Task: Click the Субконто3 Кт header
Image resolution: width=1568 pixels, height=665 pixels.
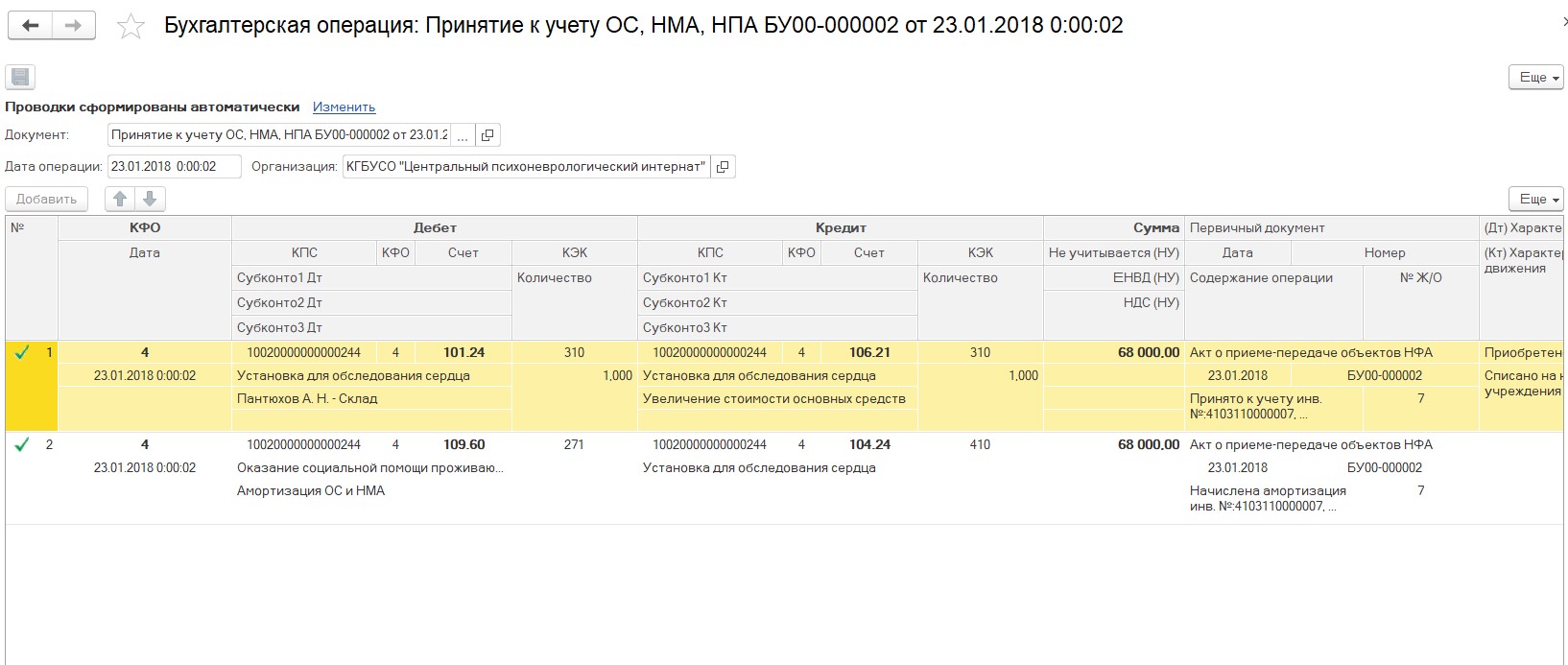Action: 778,328
